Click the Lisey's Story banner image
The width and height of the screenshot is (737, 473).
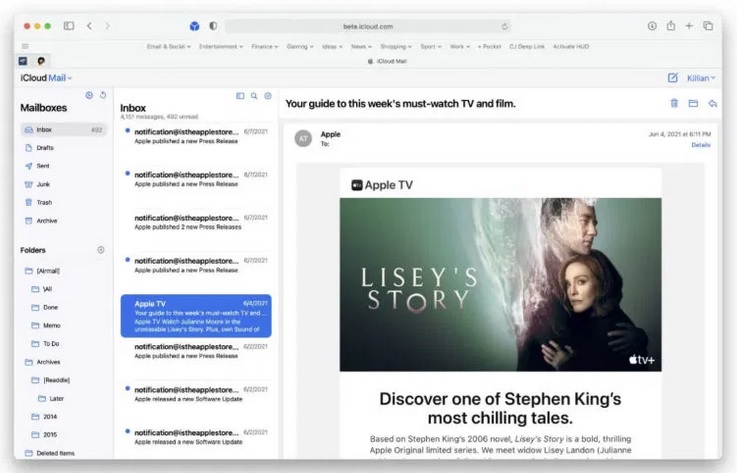pyautogui.click(x=501, y=284)
